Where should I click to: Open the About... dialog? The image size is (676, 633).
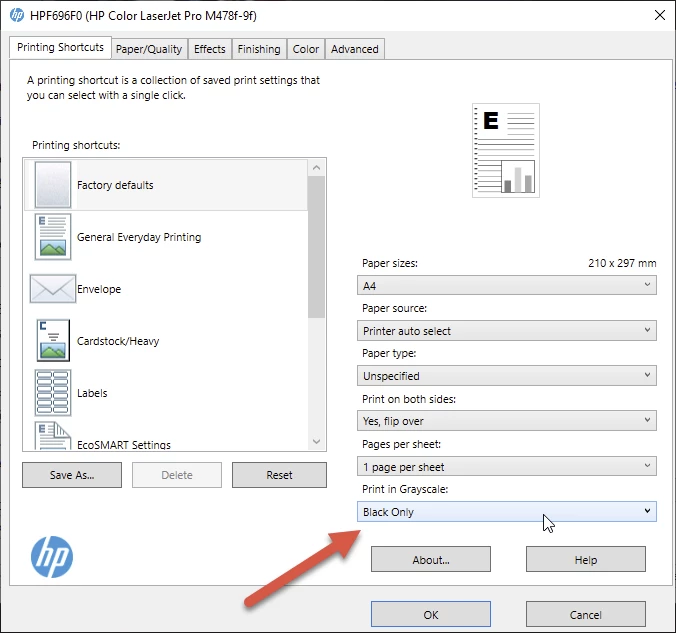pos(431,559)
